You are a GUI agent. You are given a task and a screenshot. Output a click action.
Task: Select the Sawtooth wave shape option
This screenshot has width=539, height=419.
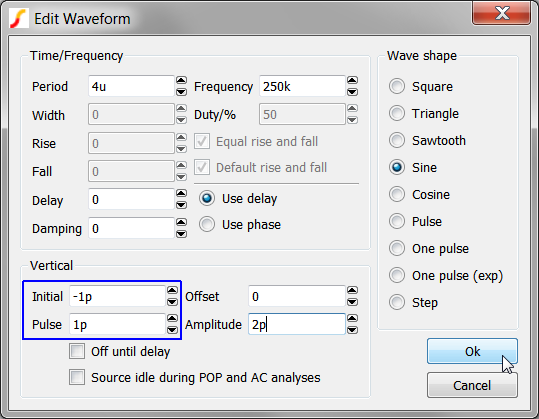click(x=427, y=140)
